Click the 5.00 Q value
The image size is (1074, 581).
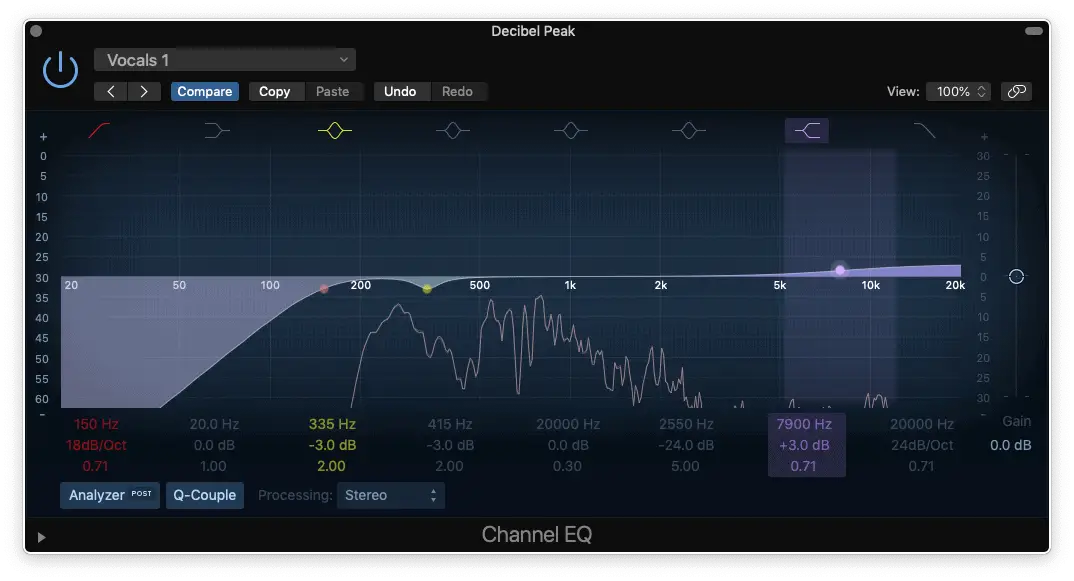pos(686,467)
